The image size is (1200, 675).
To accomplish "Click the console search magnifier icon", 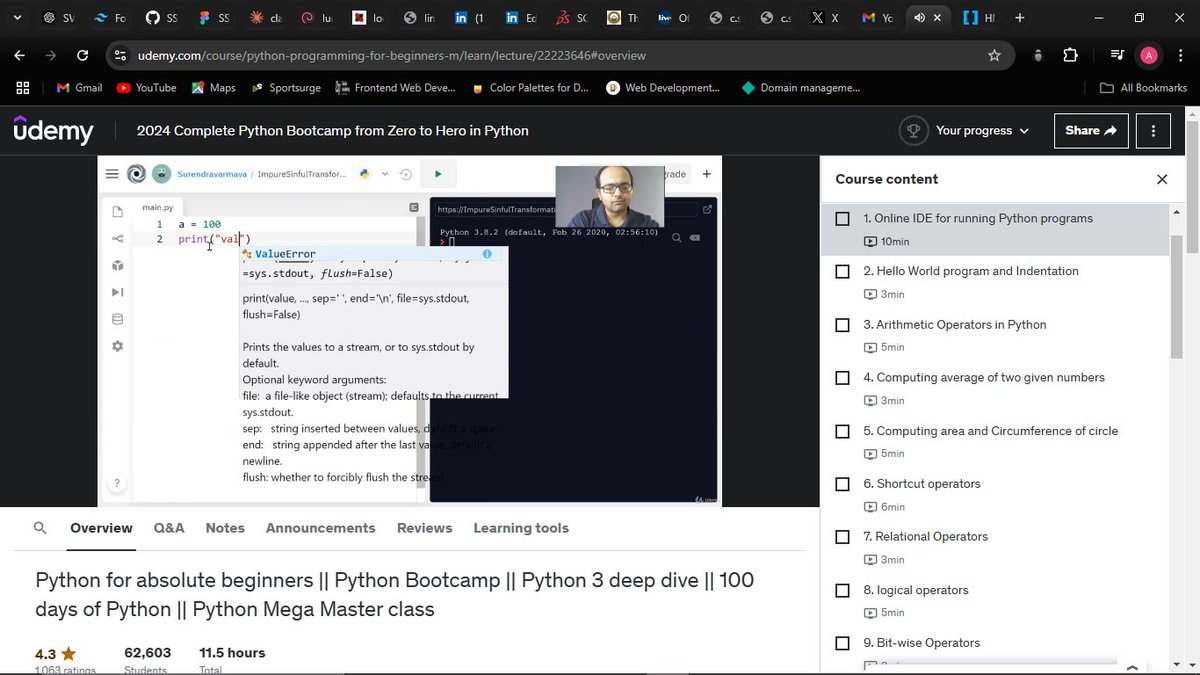I will coord(677,238).
